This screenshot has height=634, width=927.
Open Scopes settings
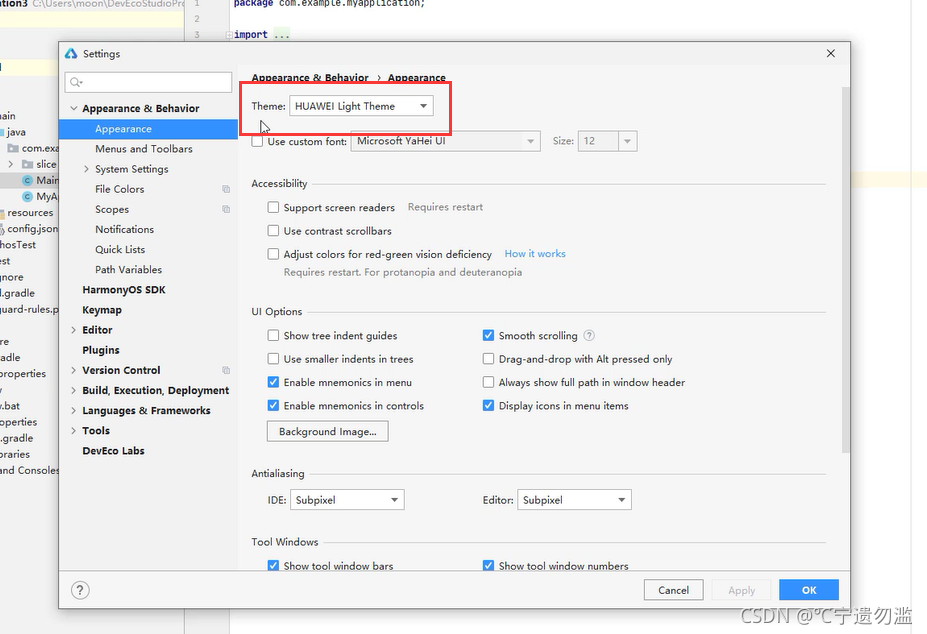pyautogui.click(x=112, y=209)
